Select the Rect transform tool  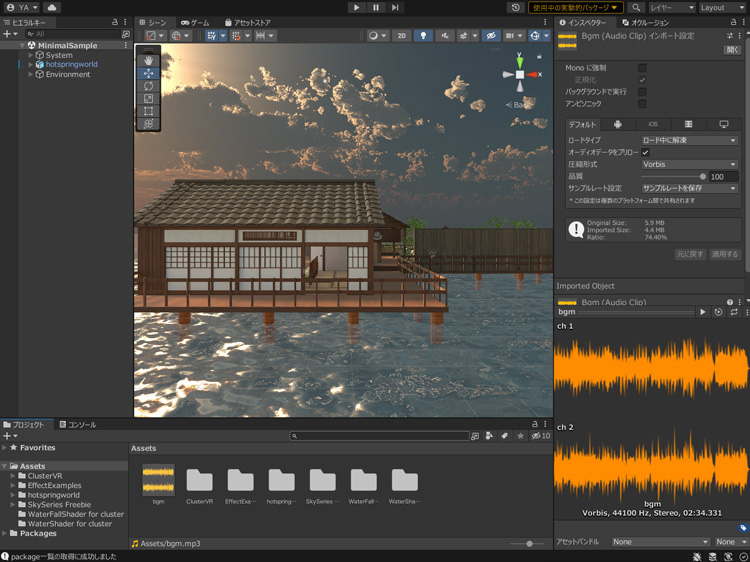coord(149,112)
